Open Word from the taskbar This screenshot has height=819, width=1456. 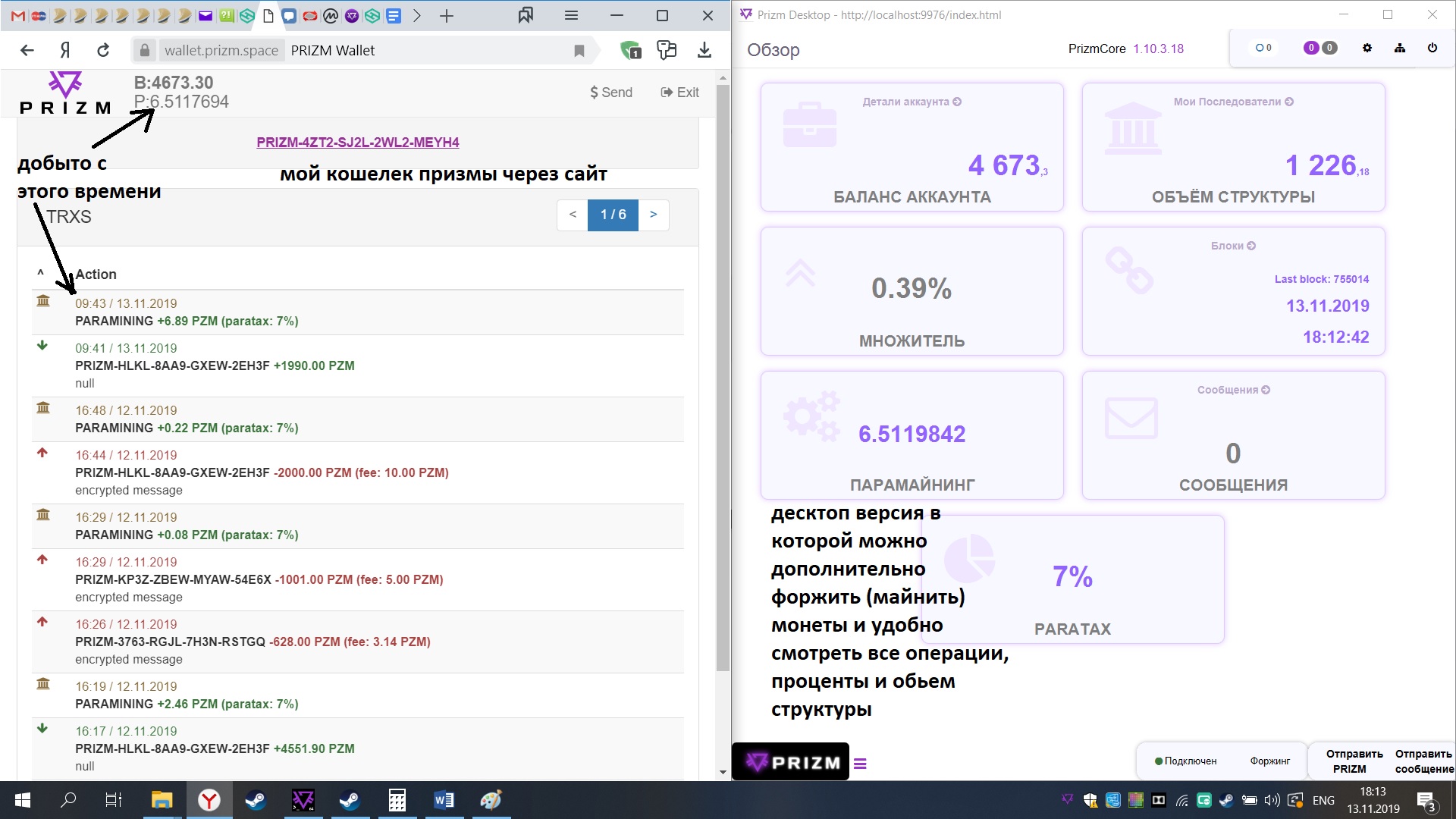pyautogui.click(x=444, y=800)
